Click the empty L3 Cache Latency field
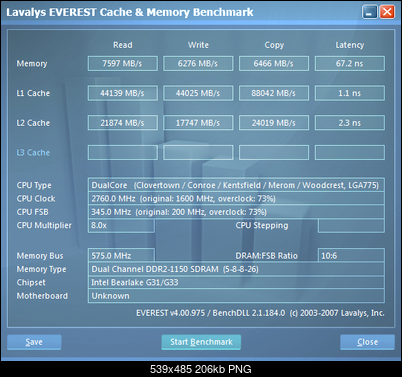Viewport: 402px width, 377px height. point(350,152)
